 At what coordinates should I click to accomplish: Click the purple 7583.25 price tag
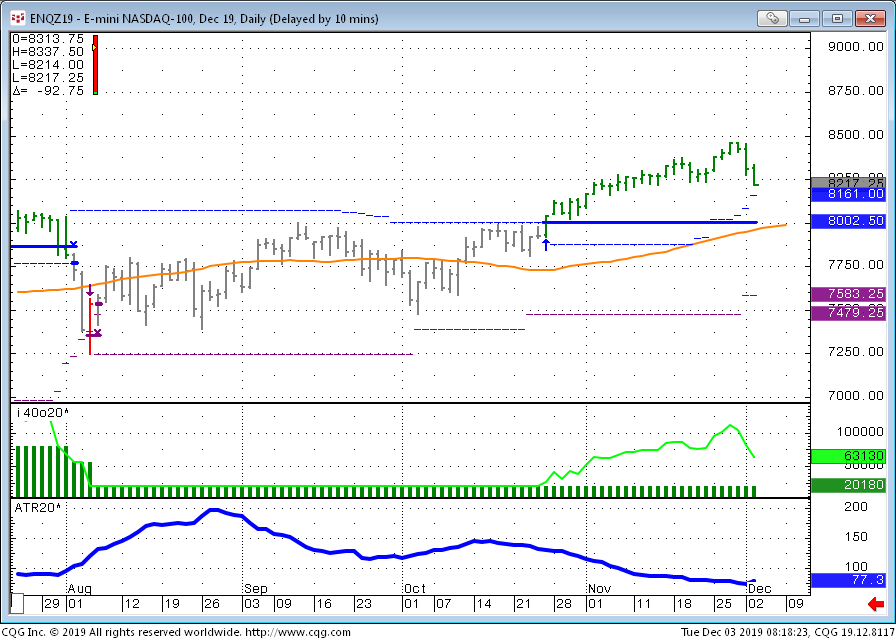[x=848, y=294]
